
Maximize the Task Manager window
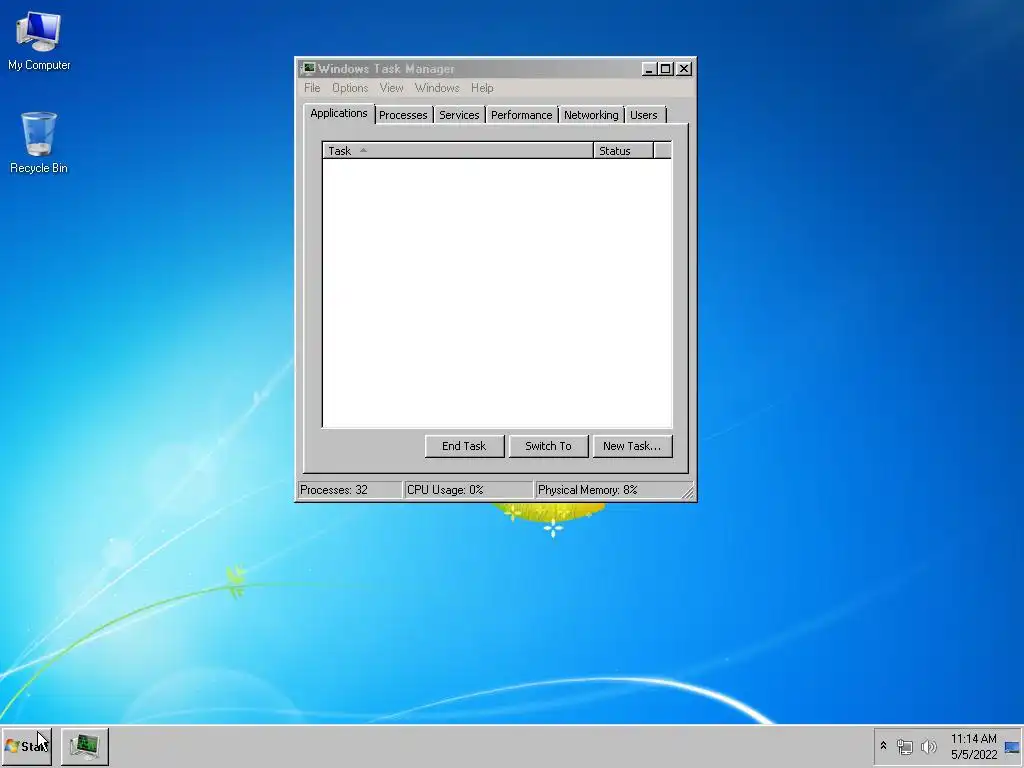coord(665,69)
